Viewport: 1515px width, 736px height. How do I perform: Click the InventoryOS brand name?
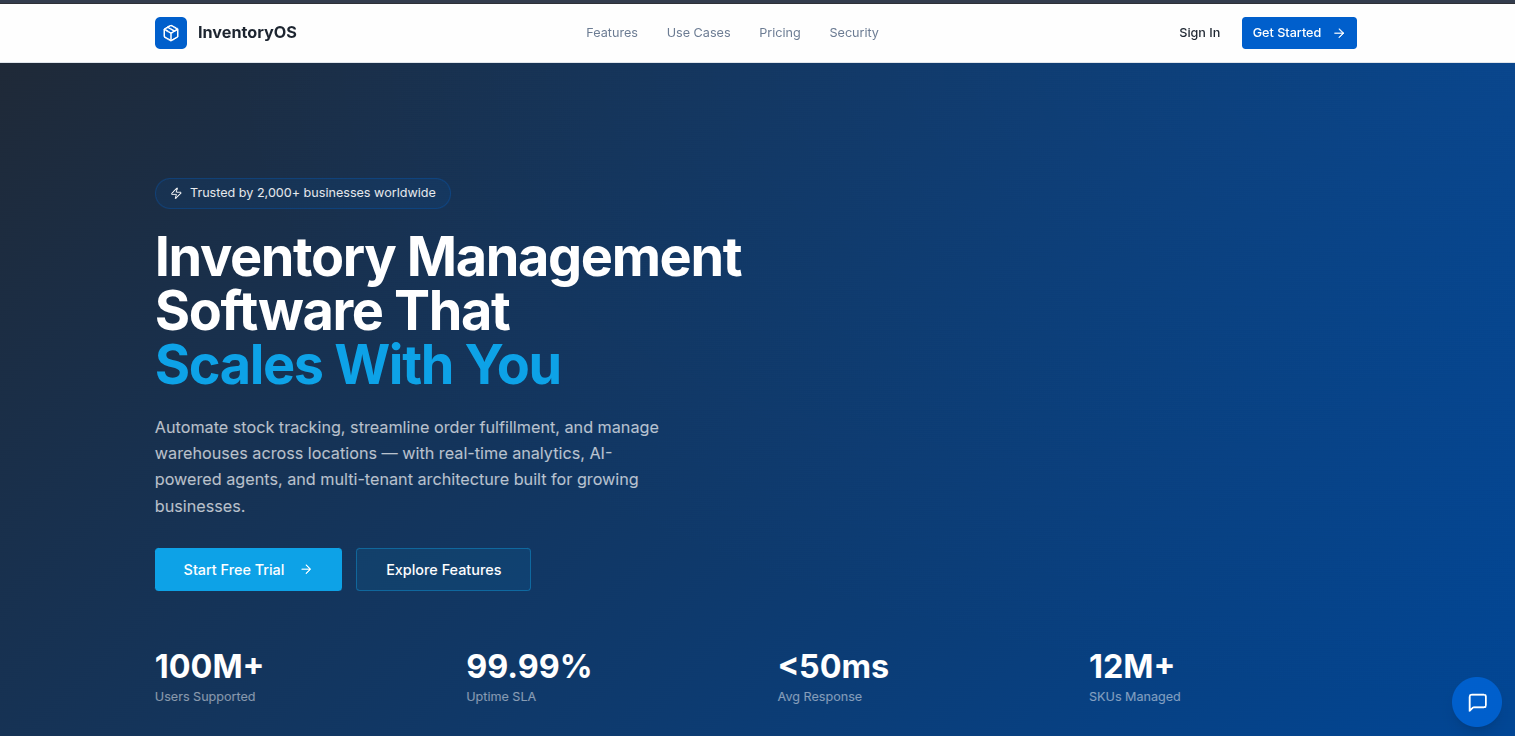(247, 33)
